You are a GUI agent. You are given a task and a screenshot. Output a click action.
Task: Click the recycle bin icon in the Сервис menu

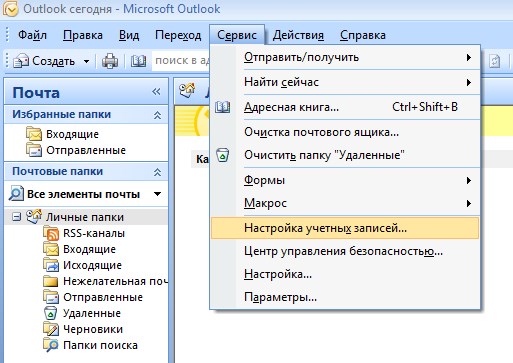222,155
